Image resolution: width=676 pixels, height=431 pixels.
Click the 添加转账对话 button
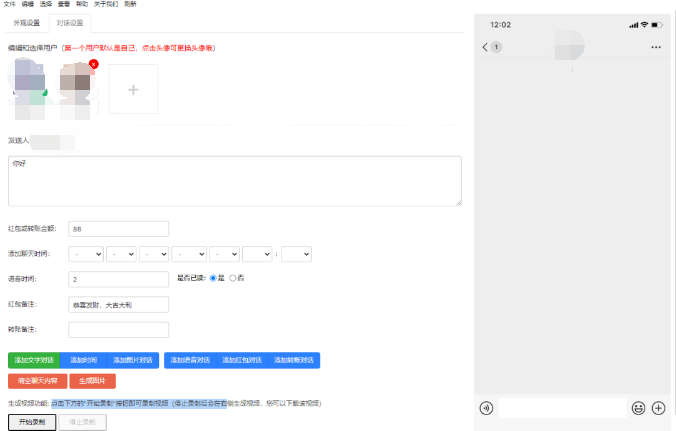294,360
